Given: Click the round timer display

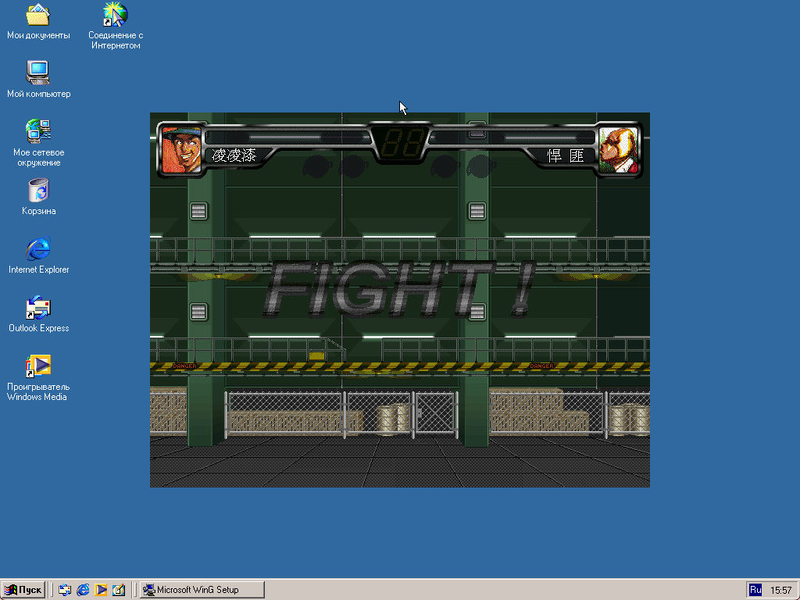Looking at the screenshot, I should [x=400, y=142].
